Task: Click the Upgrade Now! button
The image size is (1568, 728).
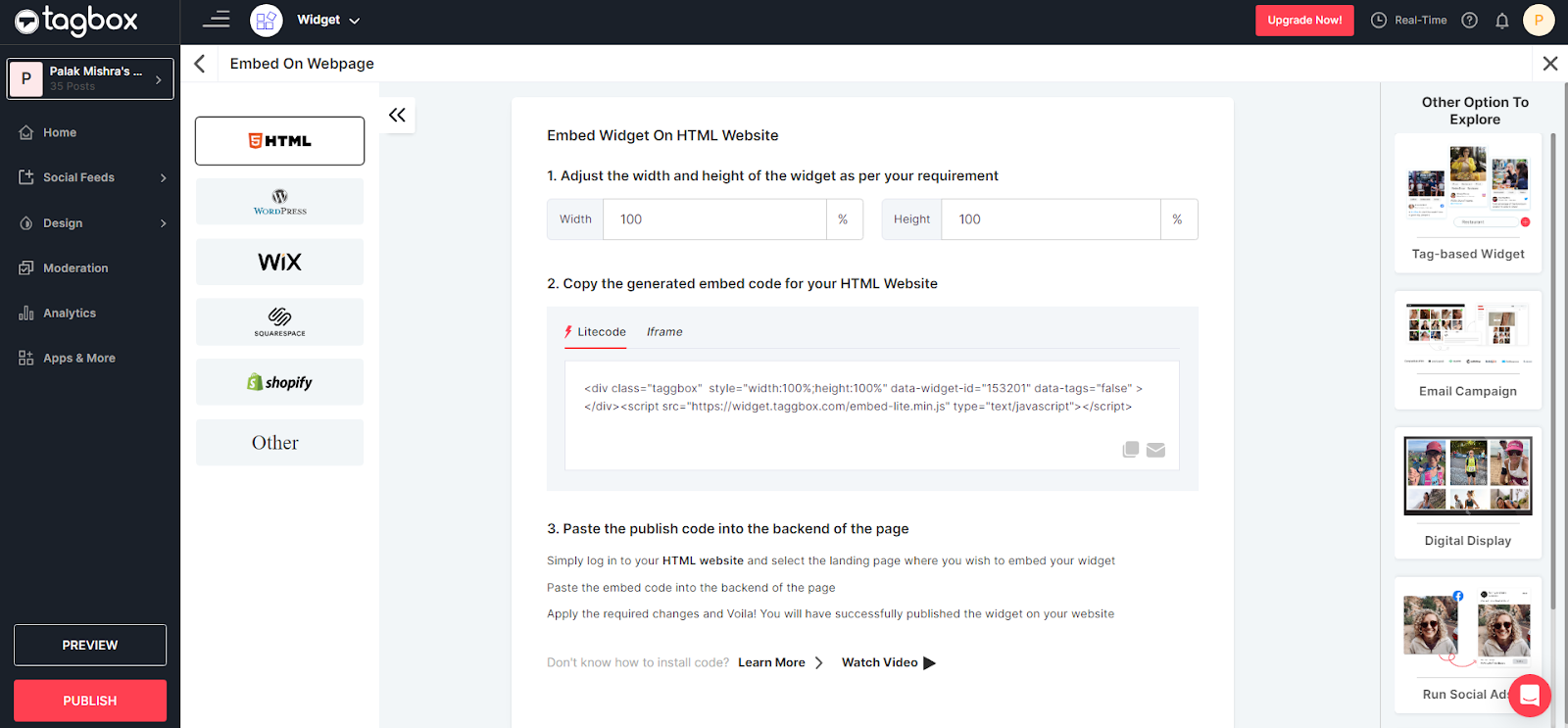Action: pos(1304,21)
